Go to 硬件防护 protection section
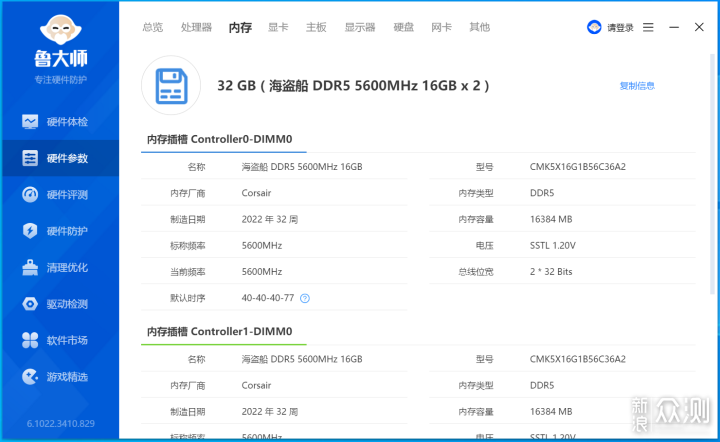This screenshot has width=720, height=442. pyautogui.click(x=60, y=231)
